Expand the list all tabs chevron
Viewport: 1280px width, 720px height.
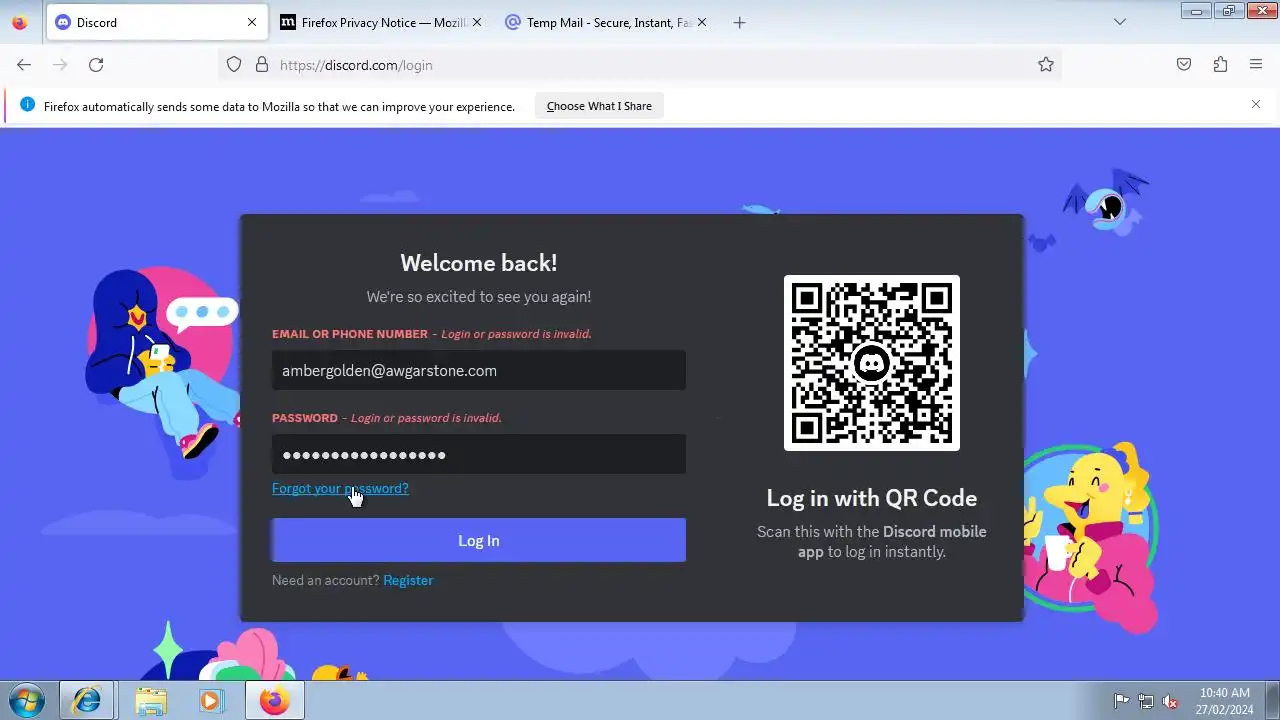(x=1120, y=22)
